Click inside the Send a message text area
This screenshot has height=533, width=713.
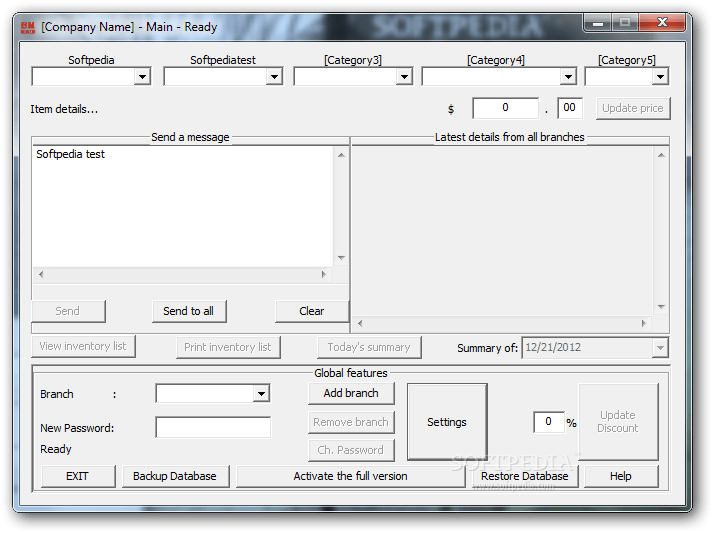(183, 207)
